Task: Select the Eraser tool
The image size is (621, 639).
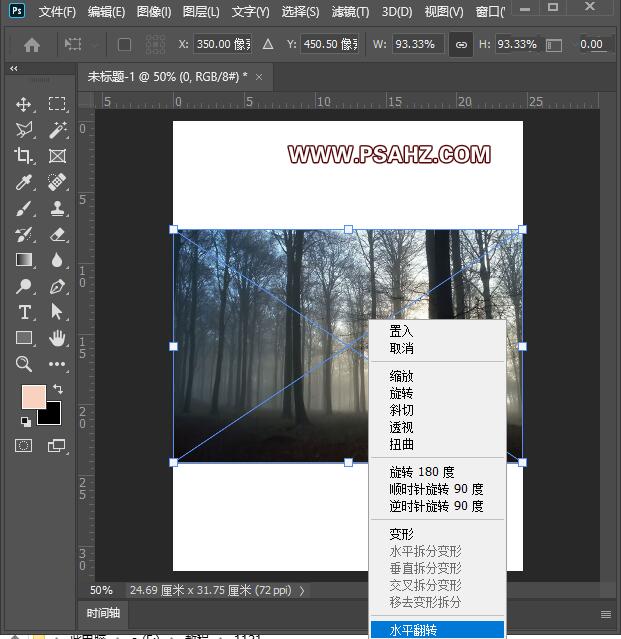Action: pos(57,234)
